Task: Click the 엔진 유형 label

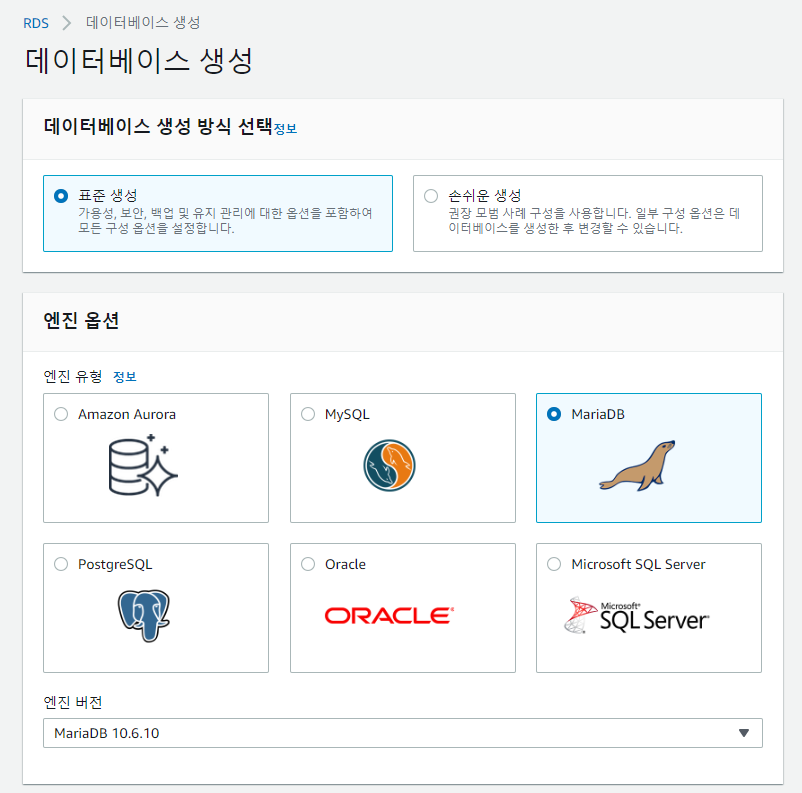Action: click(x=73, y=377)
